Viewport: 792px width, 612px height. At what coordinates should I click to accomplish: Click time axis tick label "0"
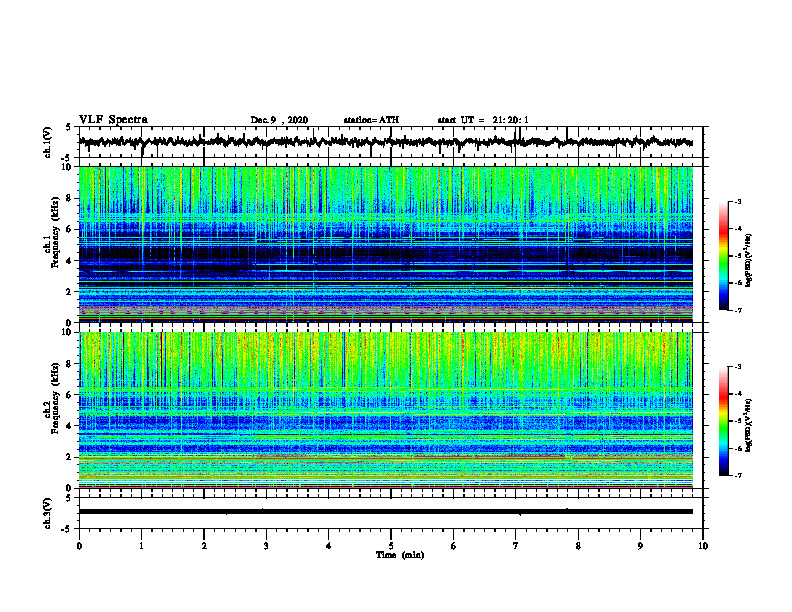79,546
